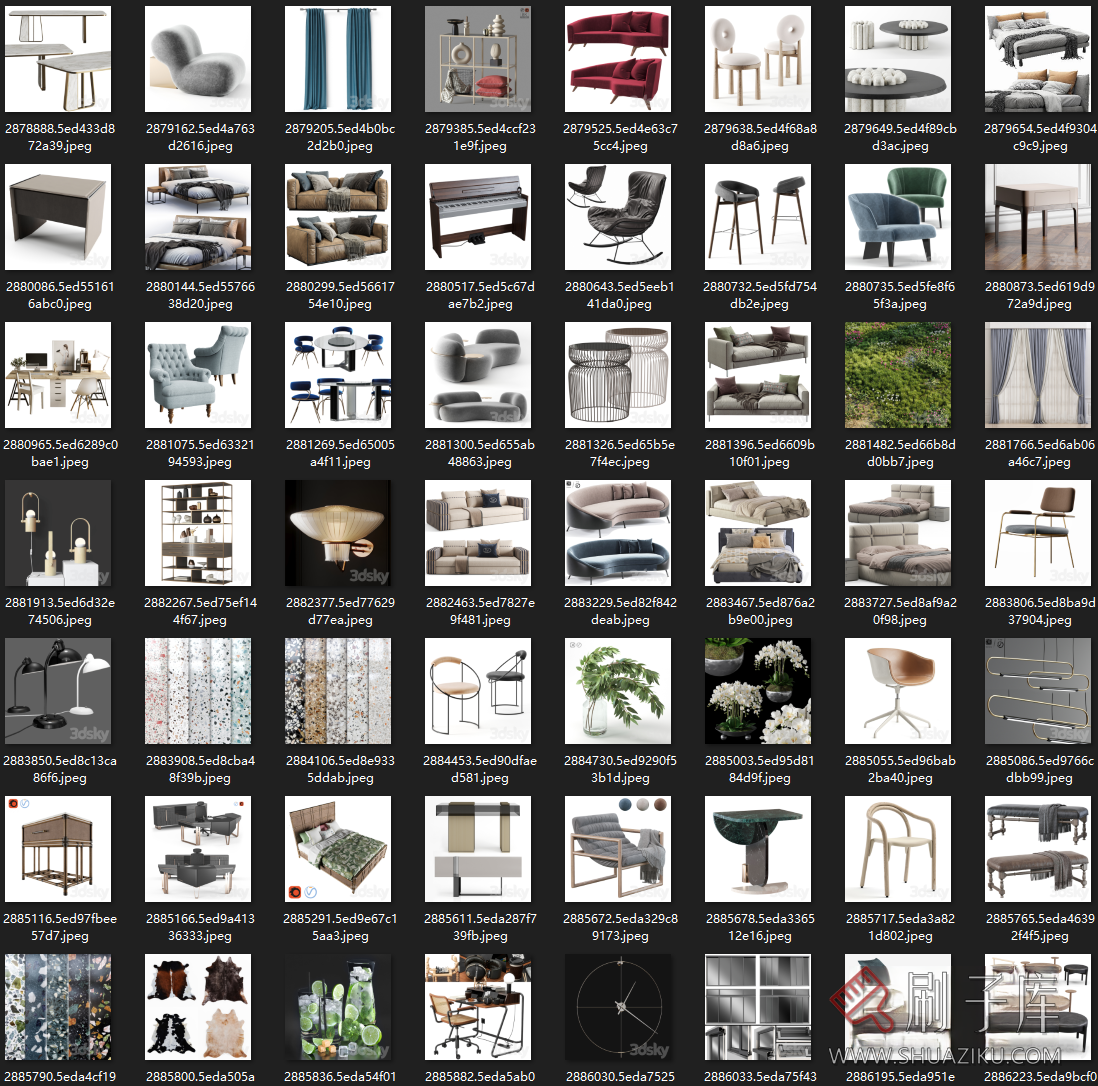
Task: Click the plant in glass vase thumbnail
Action: pos(618,690)
